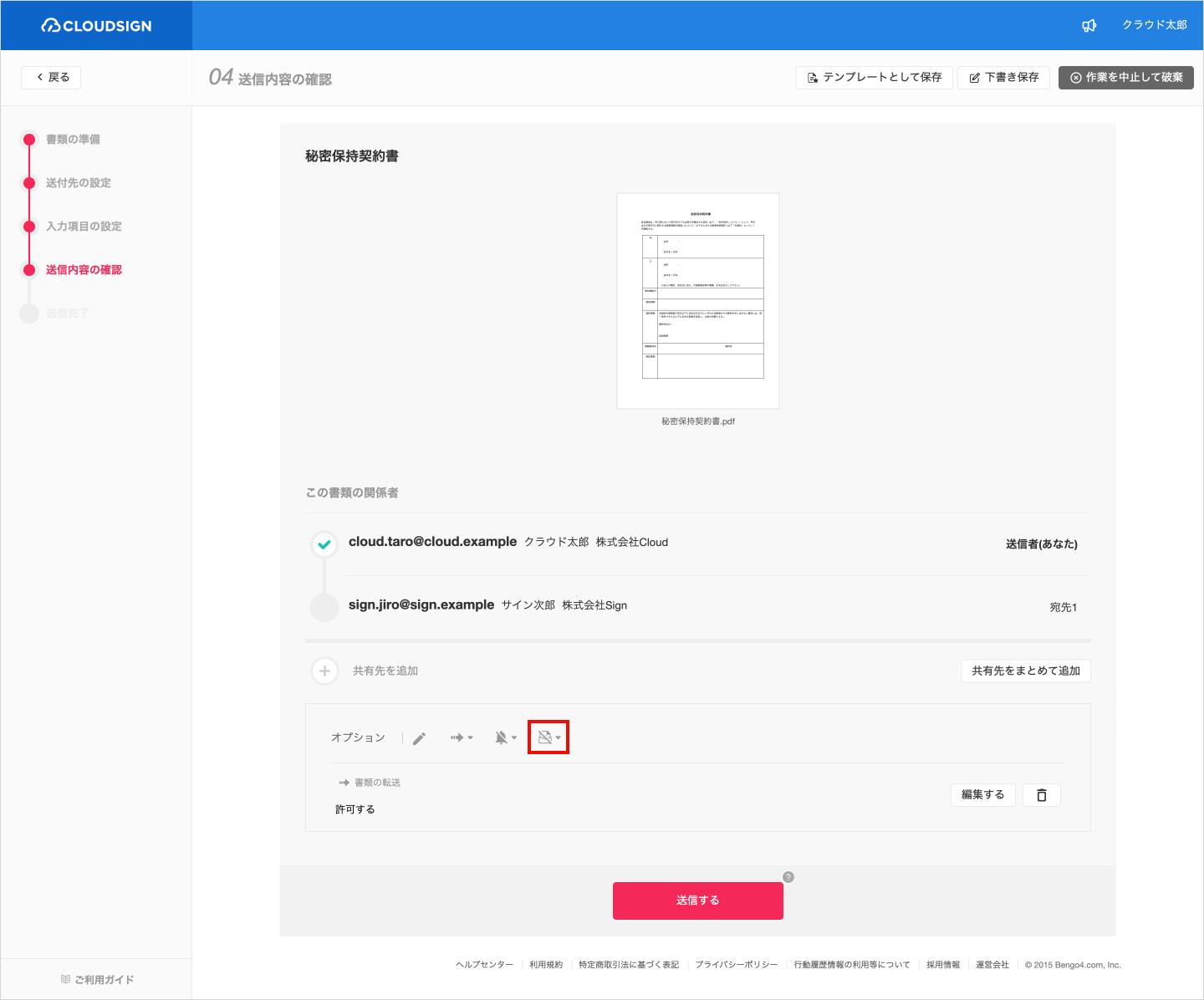
Task: Open 運営会社 footer link
Action: point(992,965)
